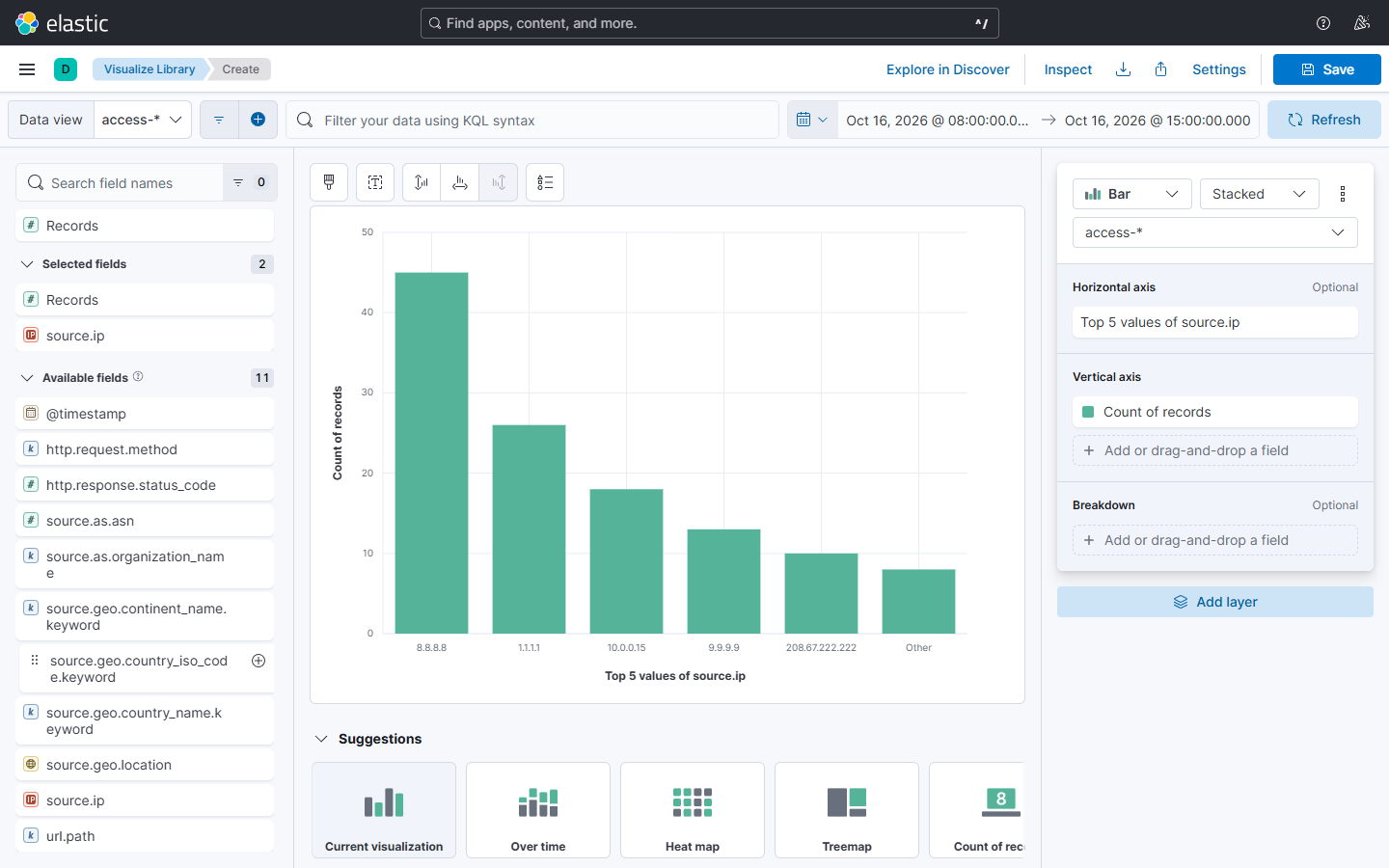Open the Settings link

point(1219,69)
